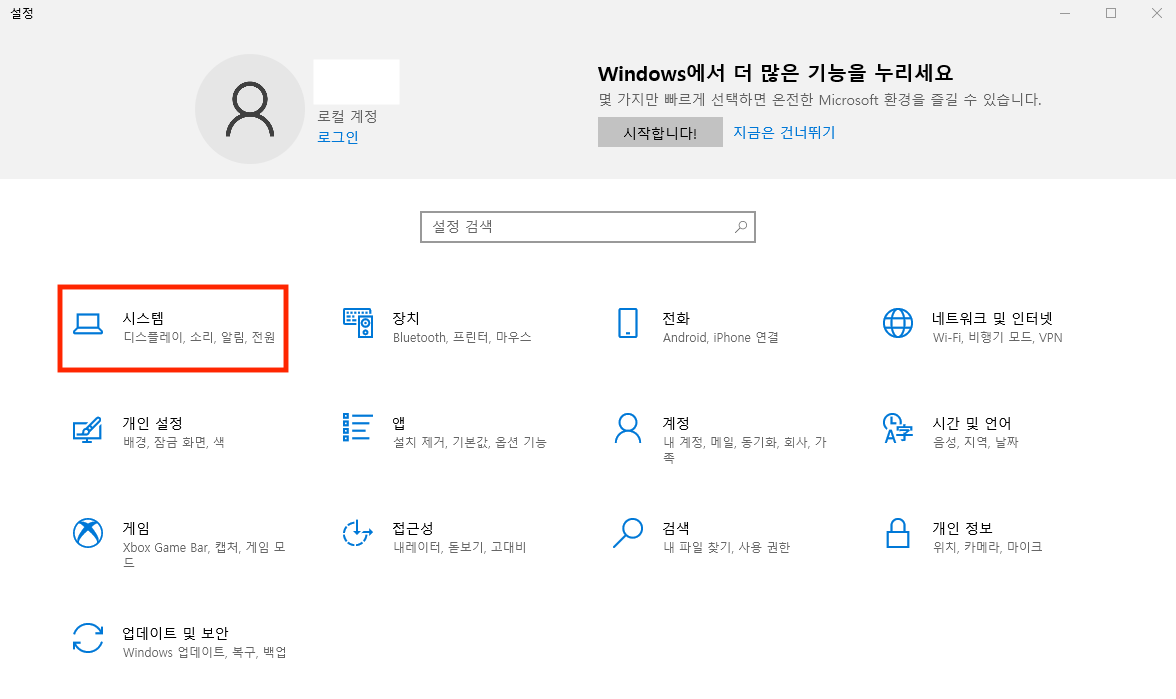Screen dimensions: 1176x699
Task: Open the 접근성 icon
Action: 358,533
